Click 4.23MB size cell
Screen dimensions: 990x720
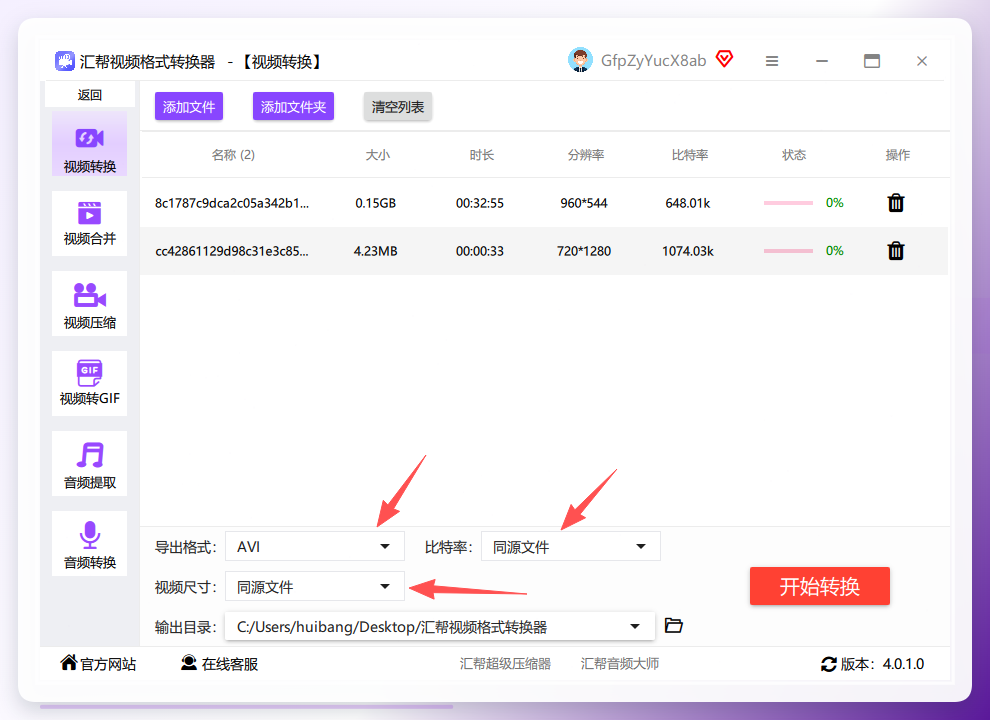(x=376, y=251)
